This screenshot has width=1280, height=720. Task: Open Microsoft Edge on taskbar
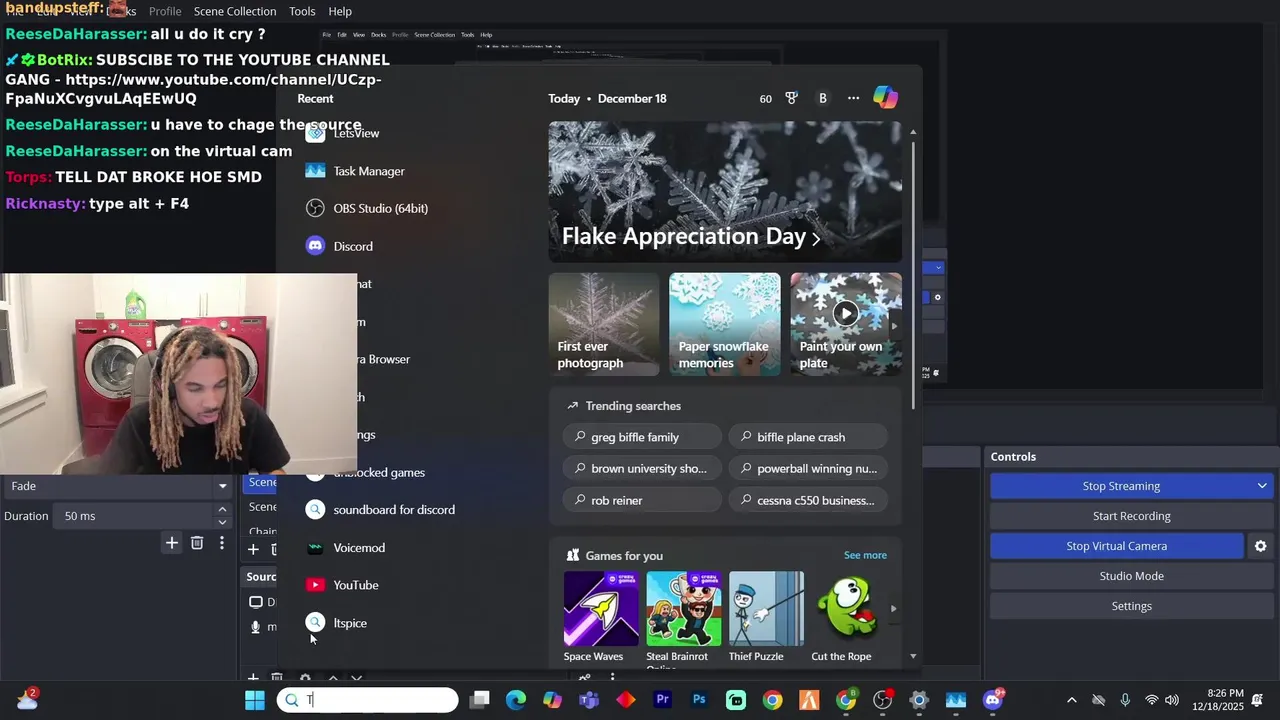516,700
